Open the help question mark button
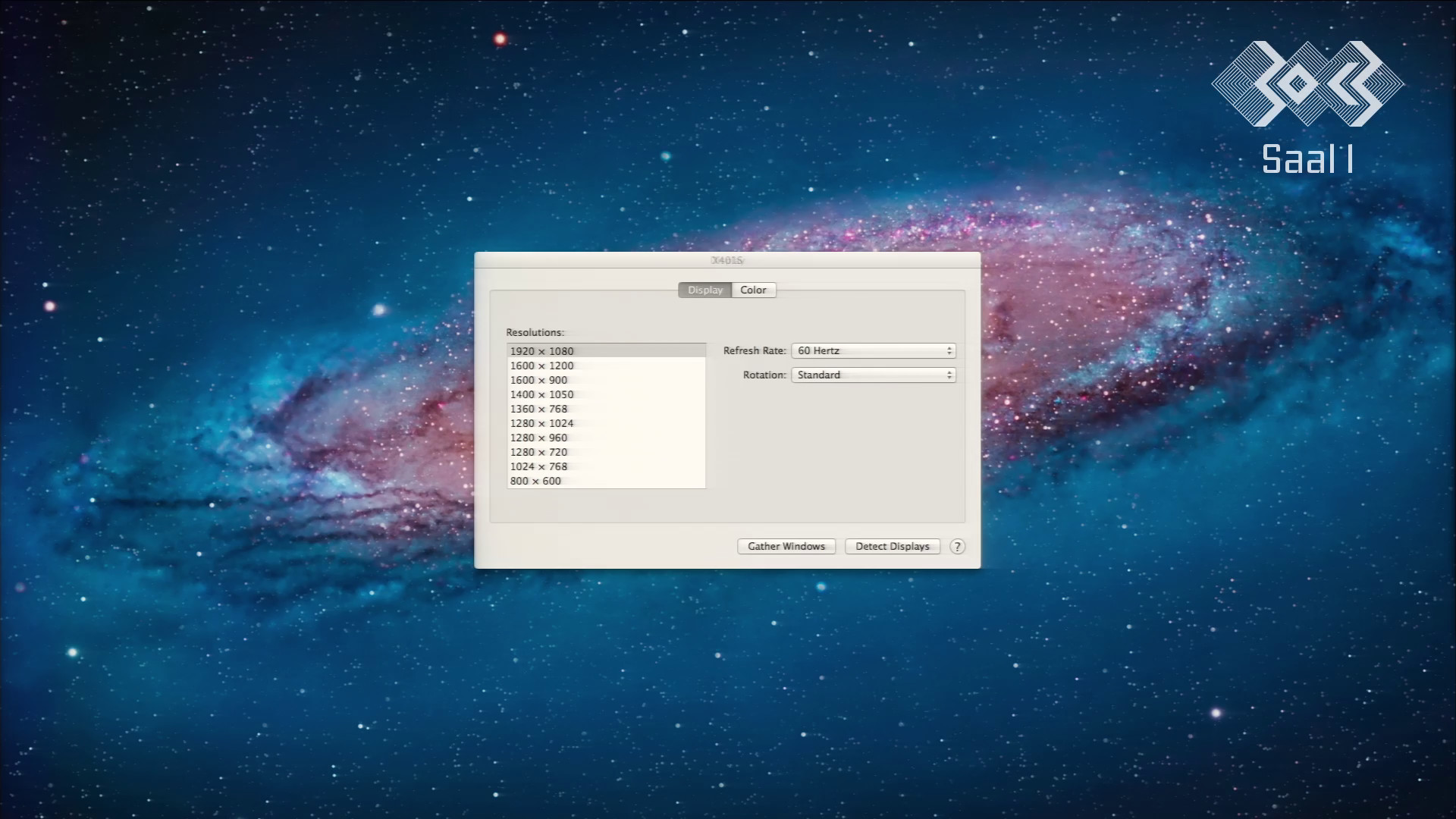The image size is (1456, 819). click(x=957, y=546)
